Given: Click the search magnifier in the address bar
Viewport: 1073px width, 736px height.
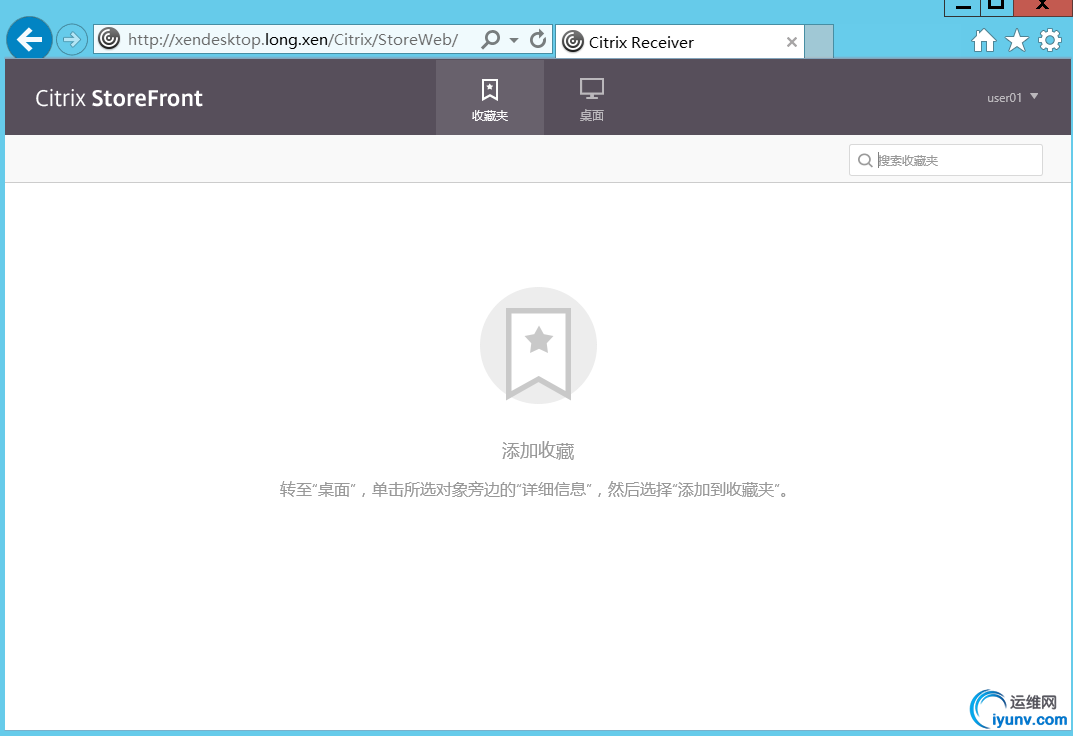Looking at the screenshot, I should click(491, 40).
